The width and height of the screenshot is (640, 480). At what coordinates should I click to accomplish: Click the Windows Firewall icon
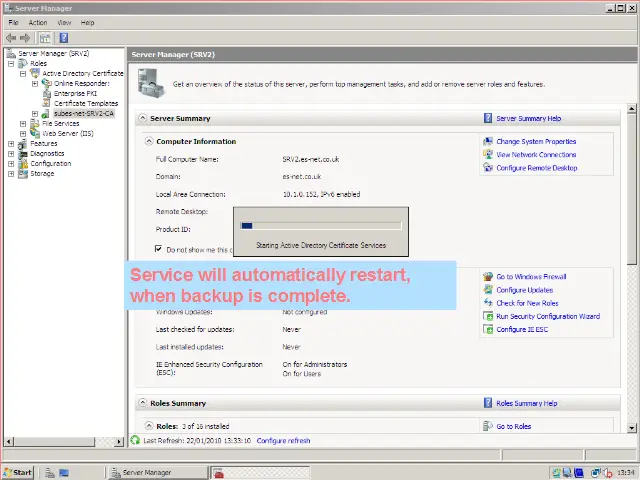488,276
